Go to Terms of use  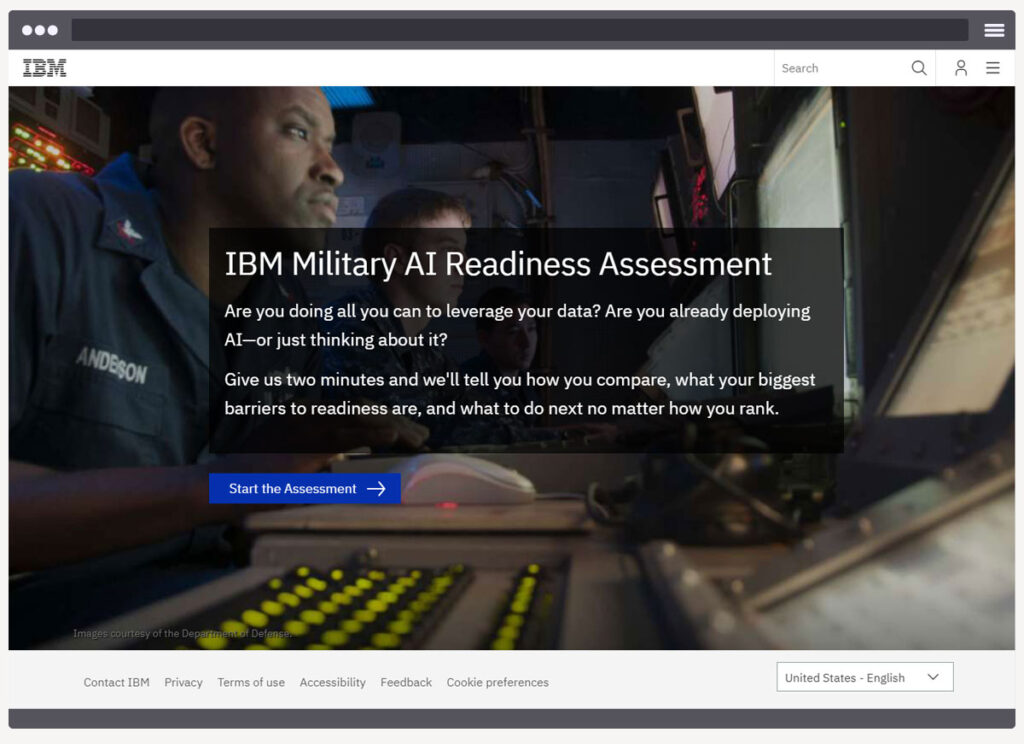click(251, 682)
